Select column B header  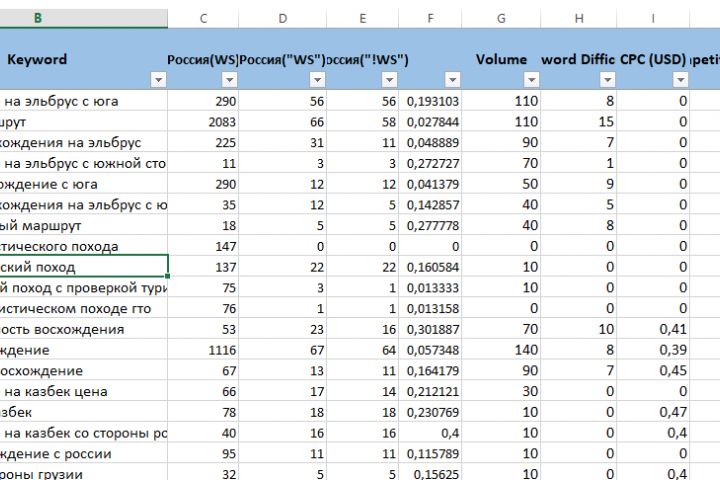84,18
